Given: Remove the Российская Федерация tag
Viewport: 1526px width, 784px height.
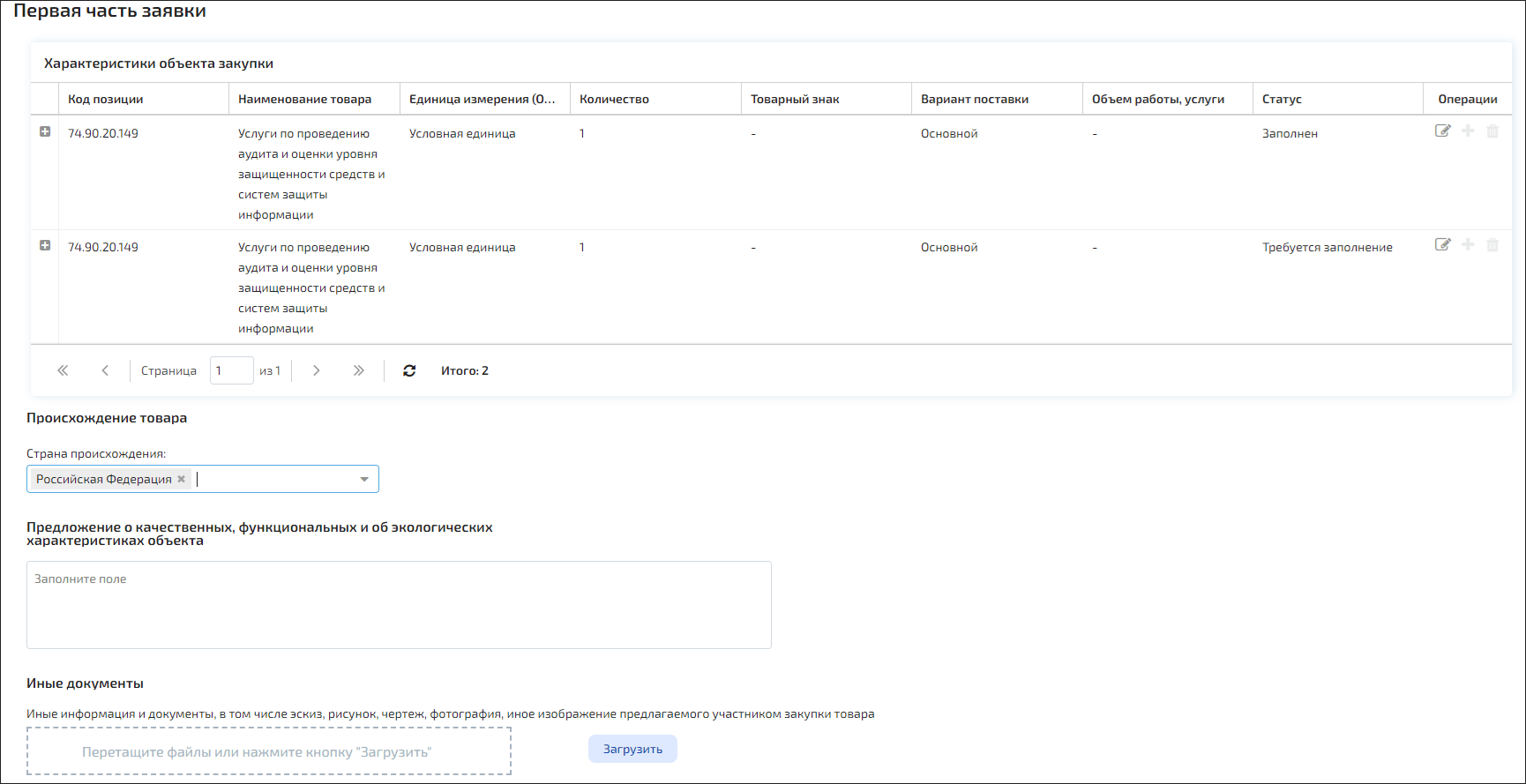Looking at the screenshot, I should 182,479.
